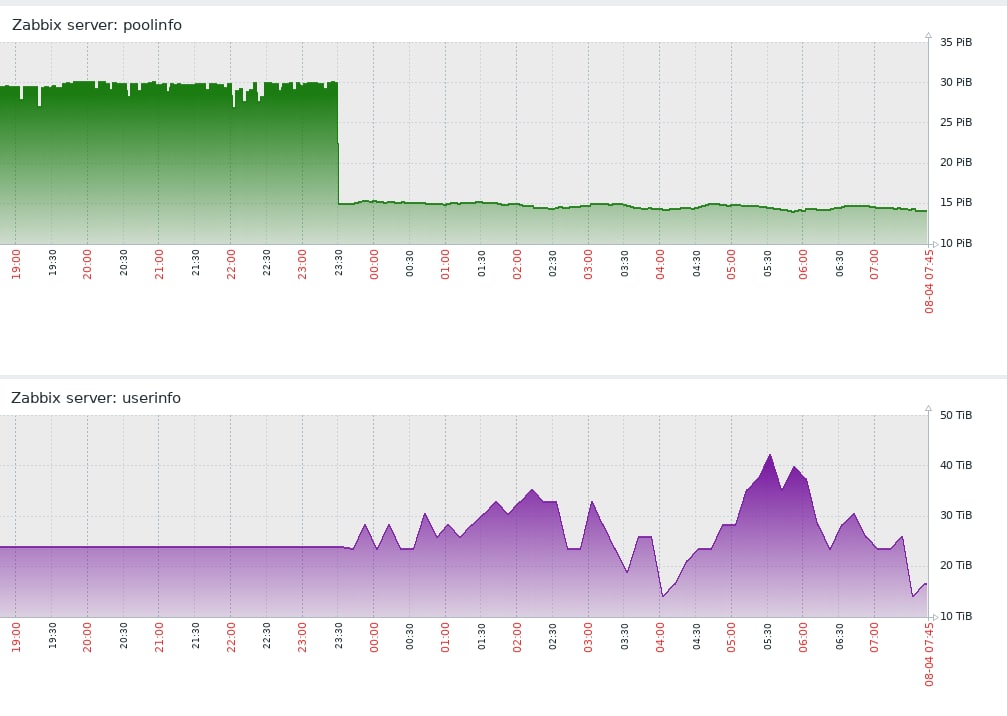Click 19:00 time label under poolinfo graph
This screenshot has height=716, width=1007.
tap(16, 265)
